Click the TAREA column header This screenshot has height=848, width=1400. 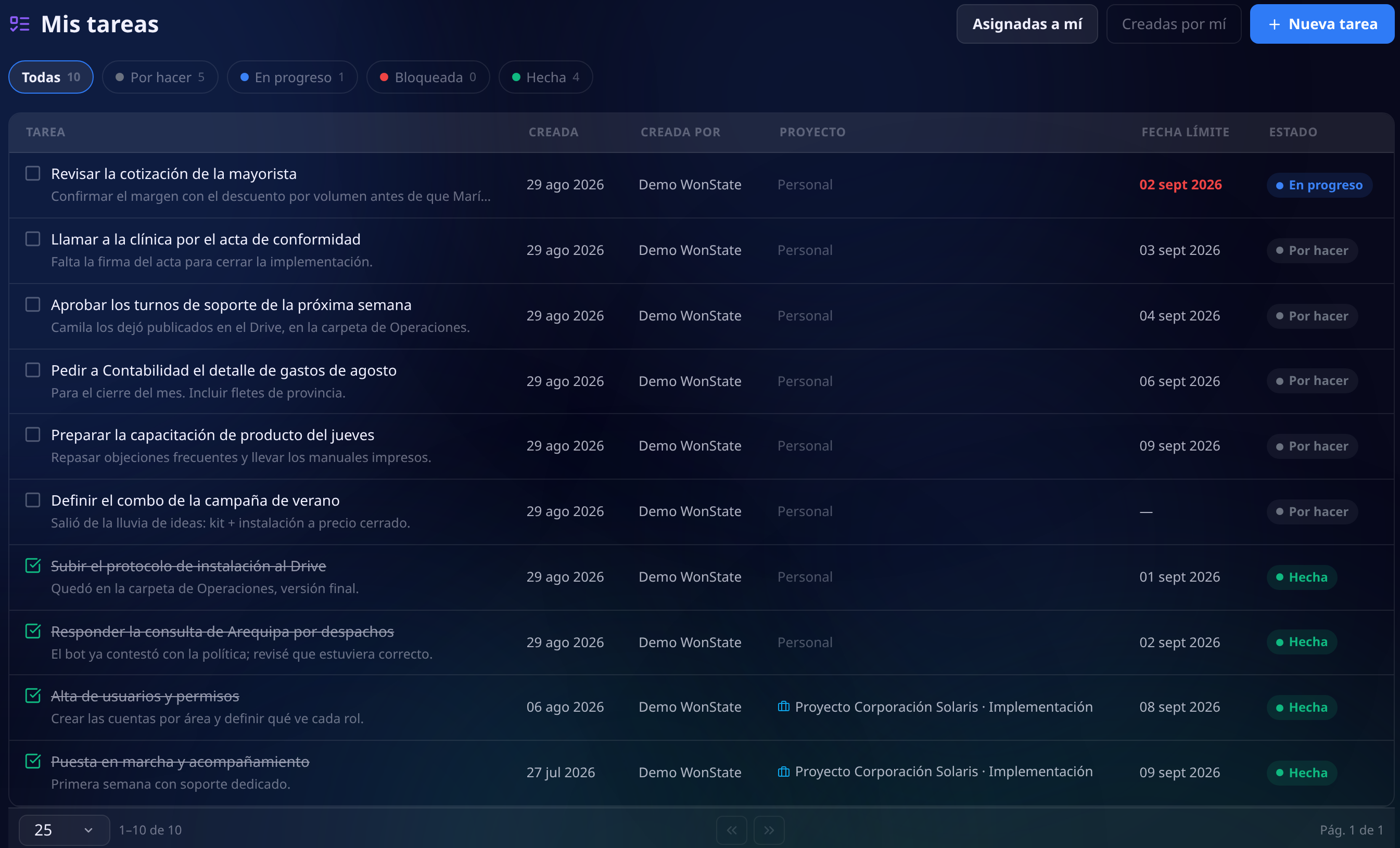click(45, 132)
